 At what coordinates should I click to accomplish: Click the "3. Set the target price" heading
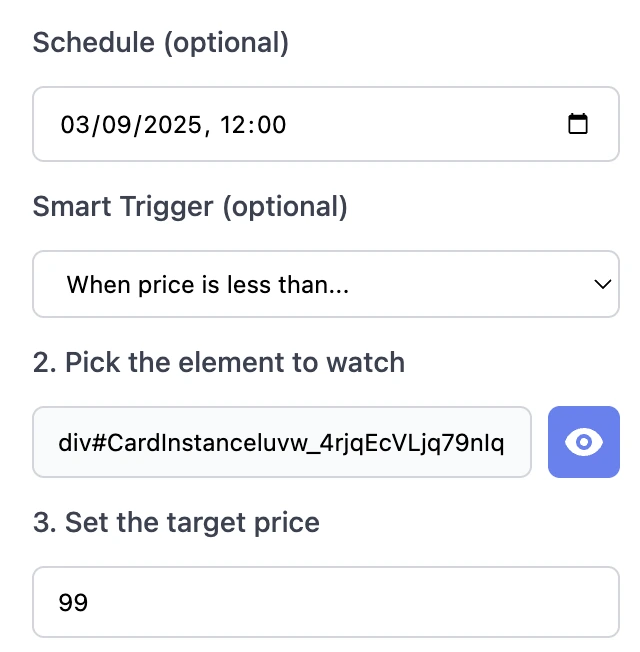point(176,522)
